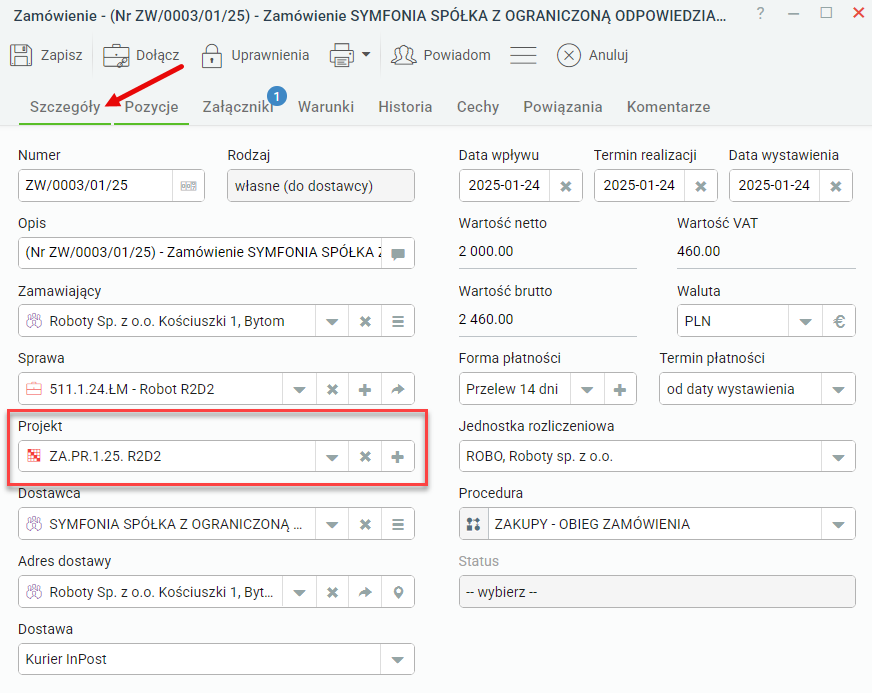This screenshot has height=693, width=872.
Task: Open the Dostawca list menu icon
Action: coord(398,524)
